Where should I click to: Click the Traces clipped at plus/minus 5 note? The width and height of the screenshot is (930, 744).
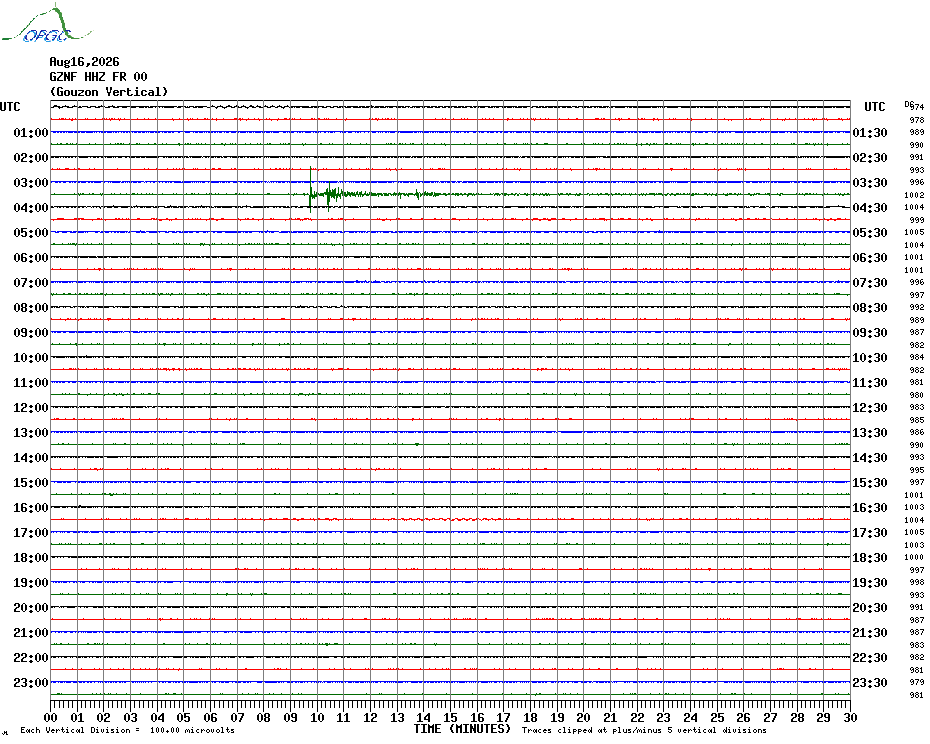(x=644, y=730)
